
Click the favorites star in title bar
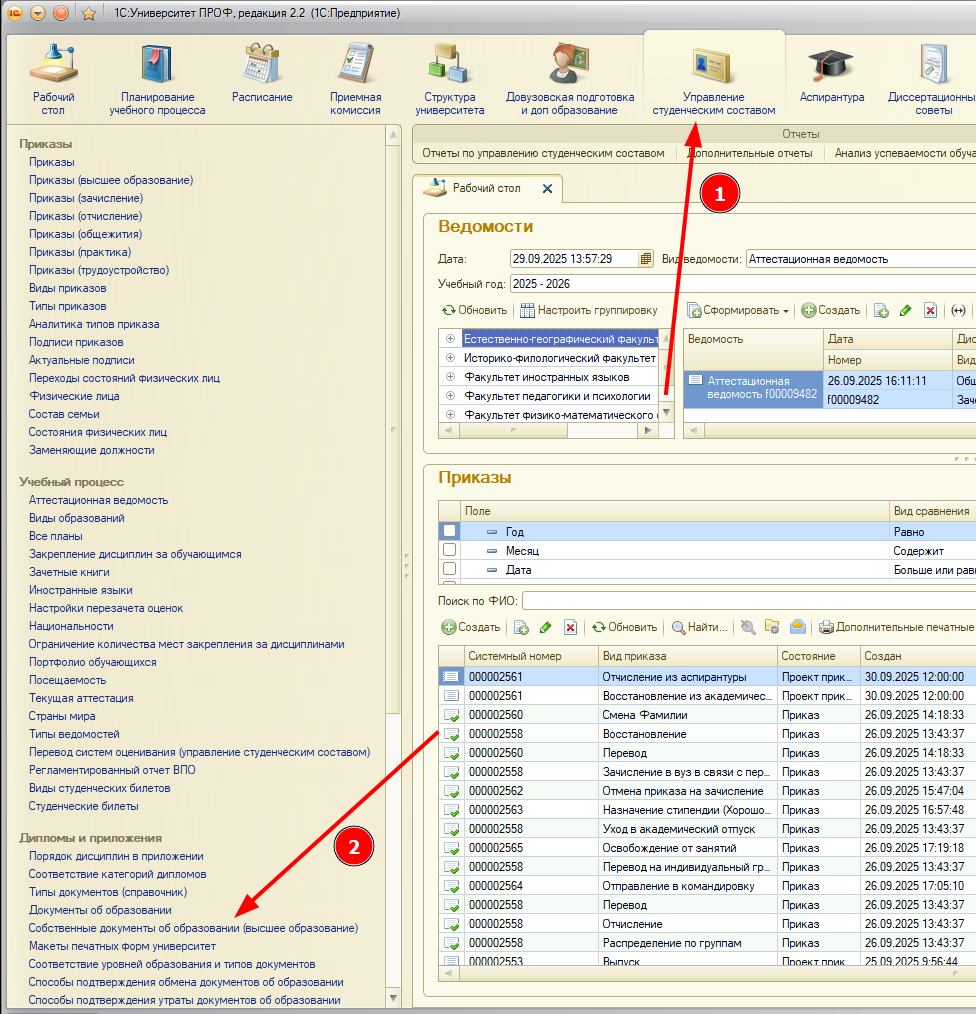[88, 13]
